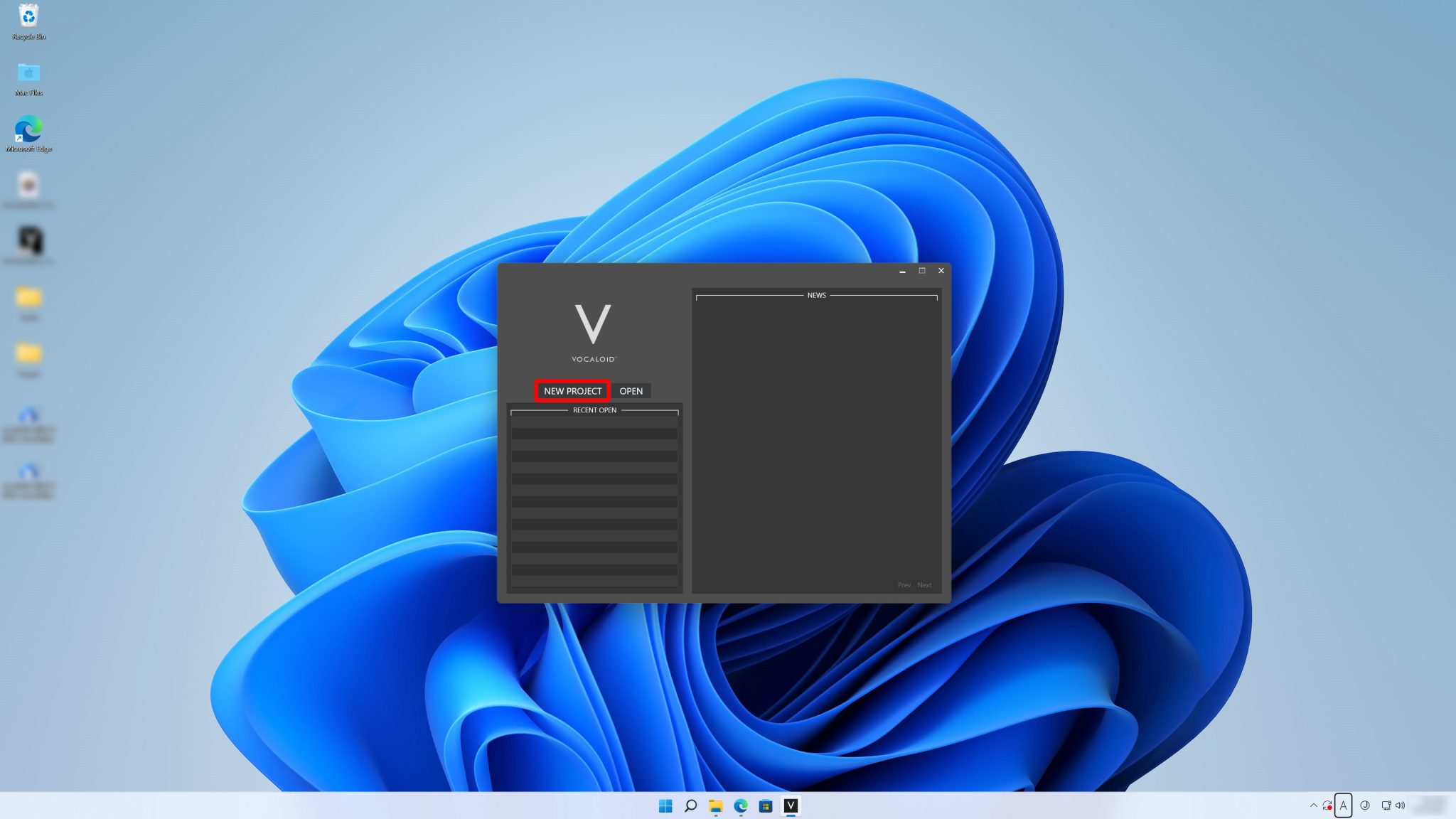Expand the hidden system tray icons chevron

pos(1313,805)
